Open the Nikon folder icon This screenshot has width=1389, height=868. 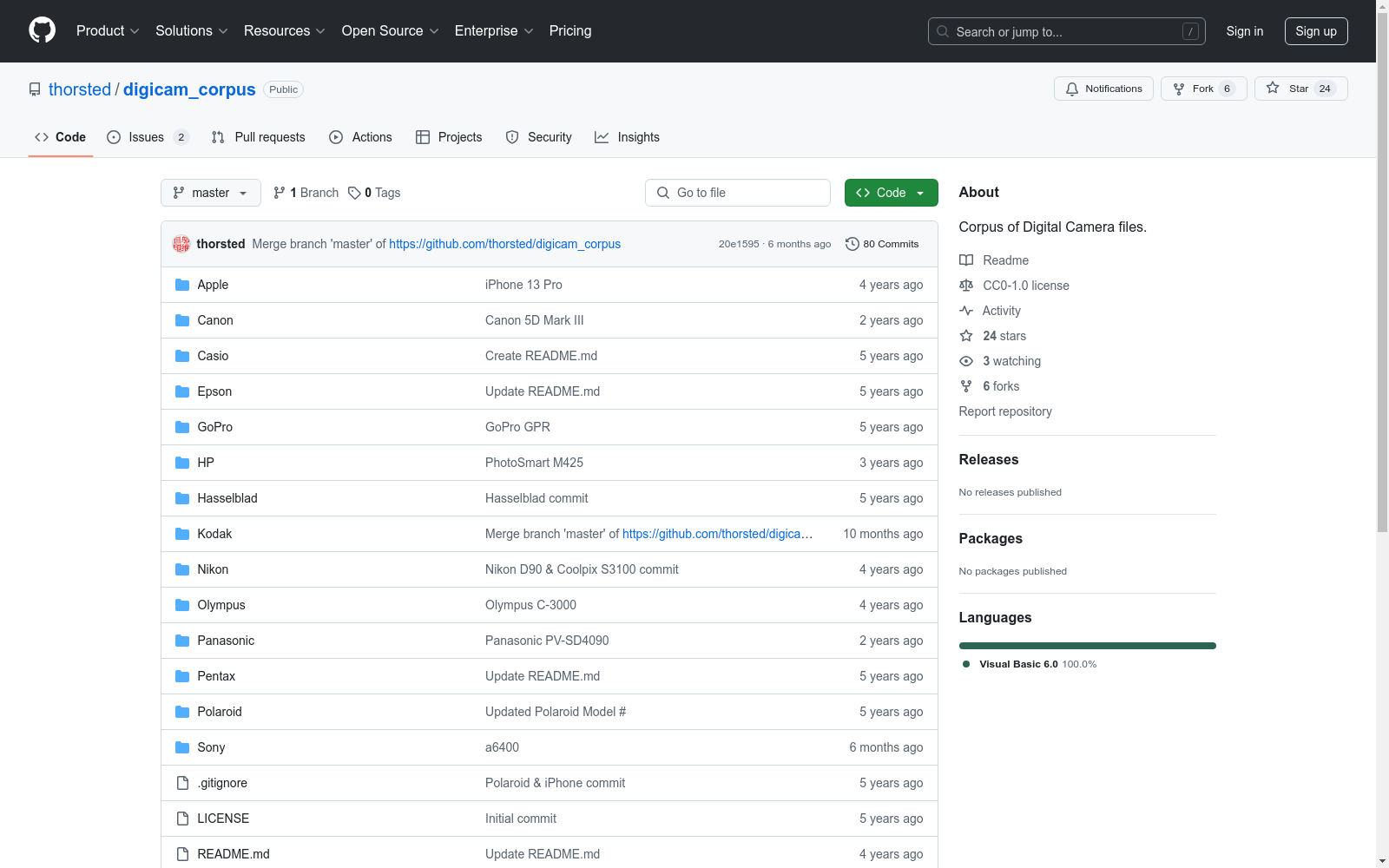coord(182,569)
